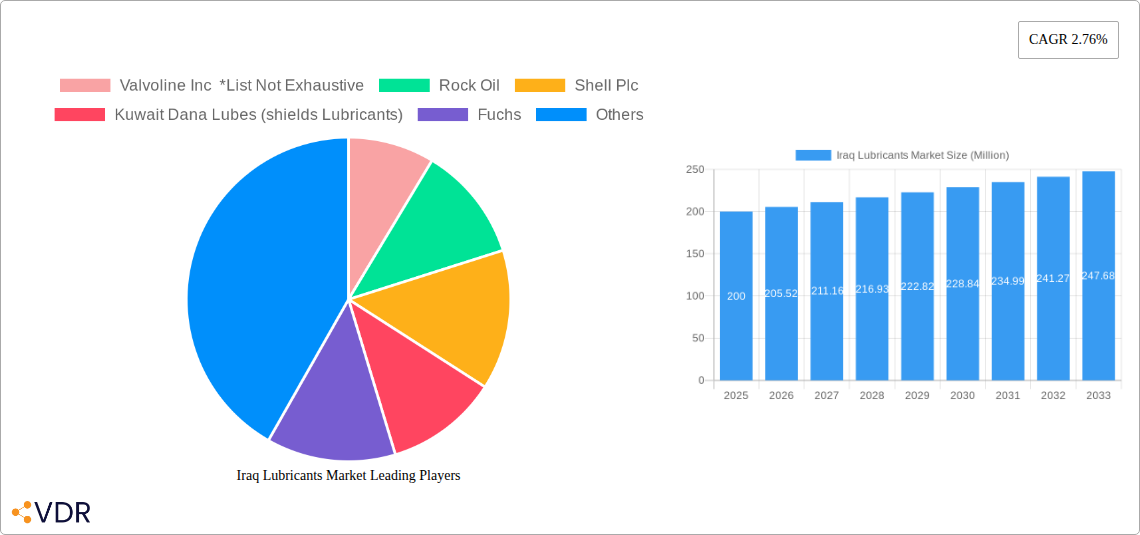Click the 2027 bar showing 211.16
1140x535 pixels.
[827, 291]
